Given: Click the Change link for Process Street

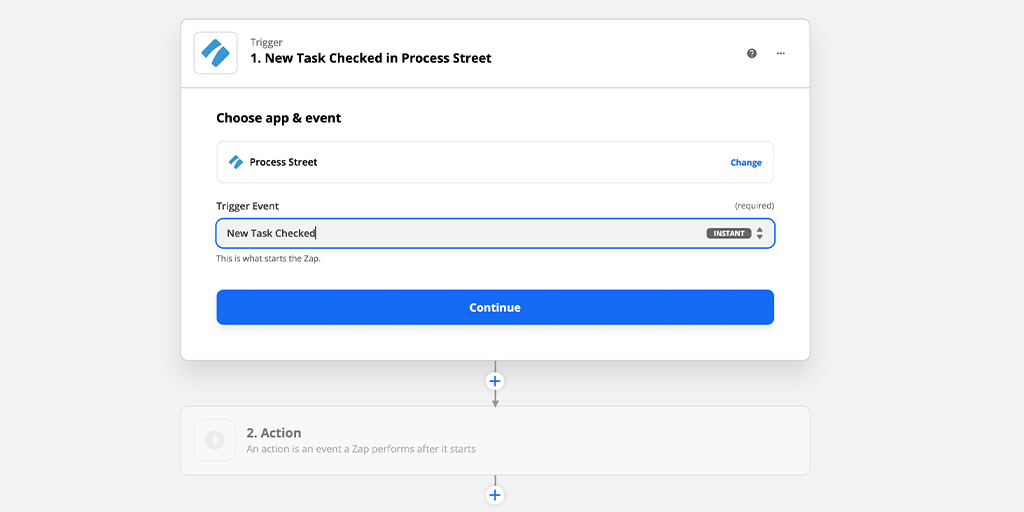Looking at the screenshot, I should [x=746, y=163].
